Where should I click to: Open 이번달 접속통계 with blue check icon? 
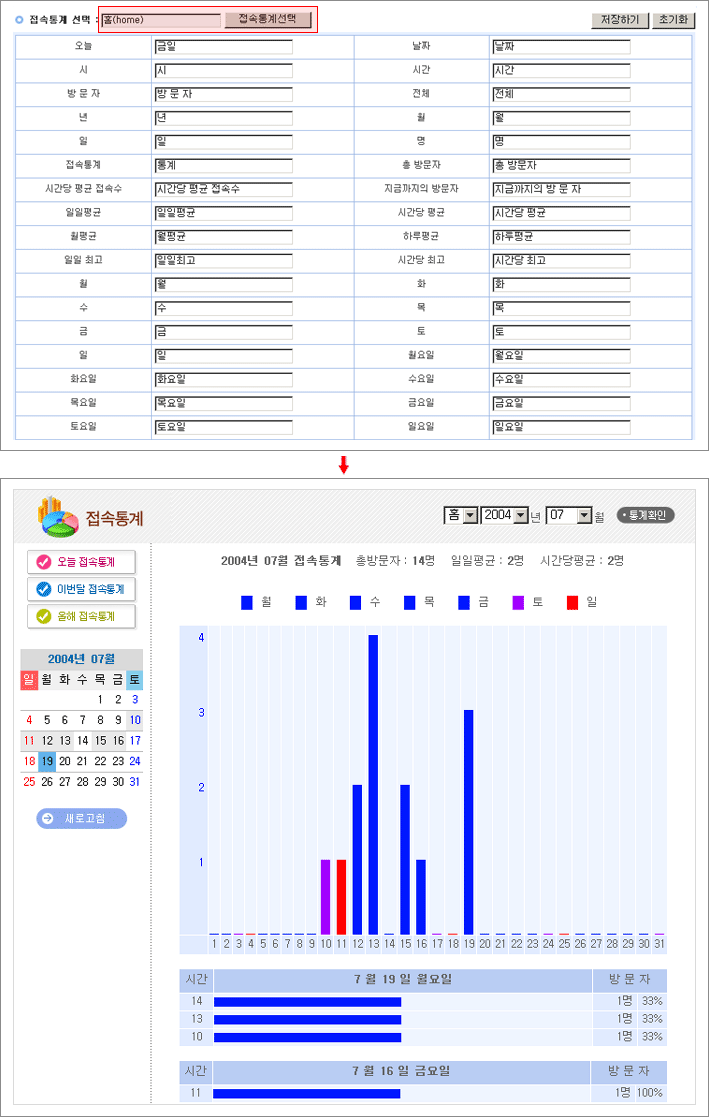click(81, 589)
